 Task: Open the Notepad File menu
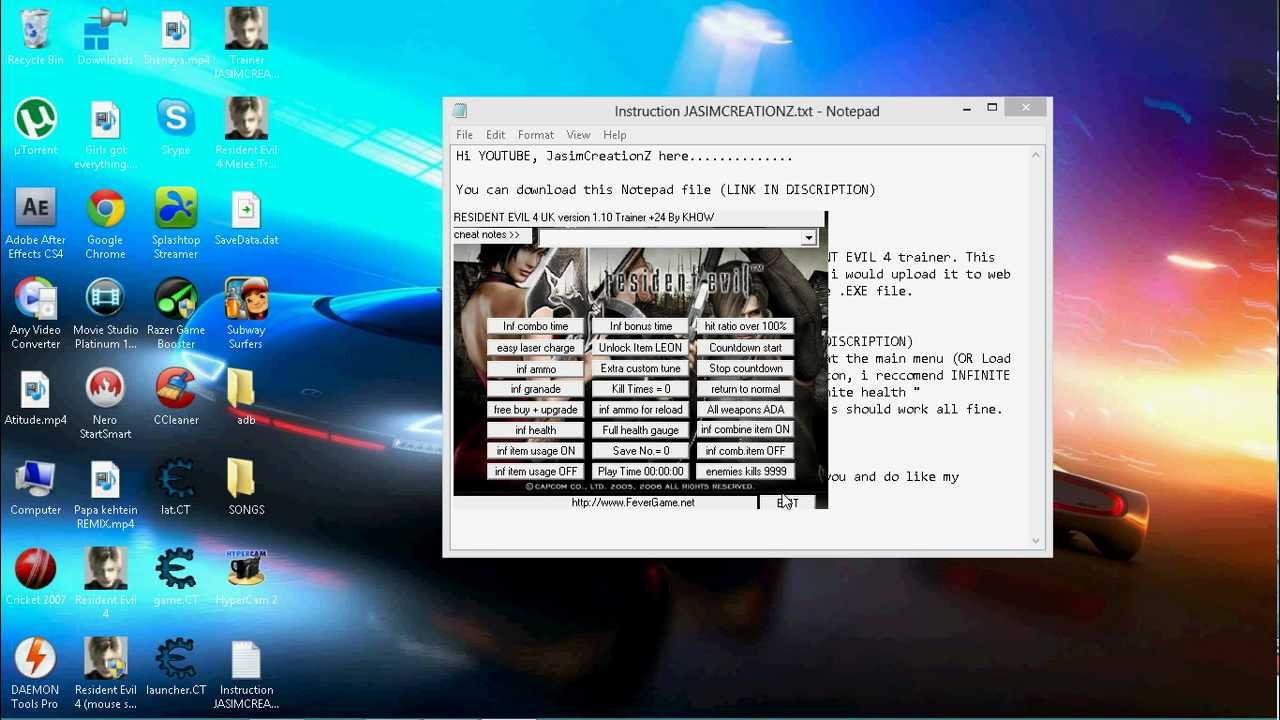(x=465, y=135)
